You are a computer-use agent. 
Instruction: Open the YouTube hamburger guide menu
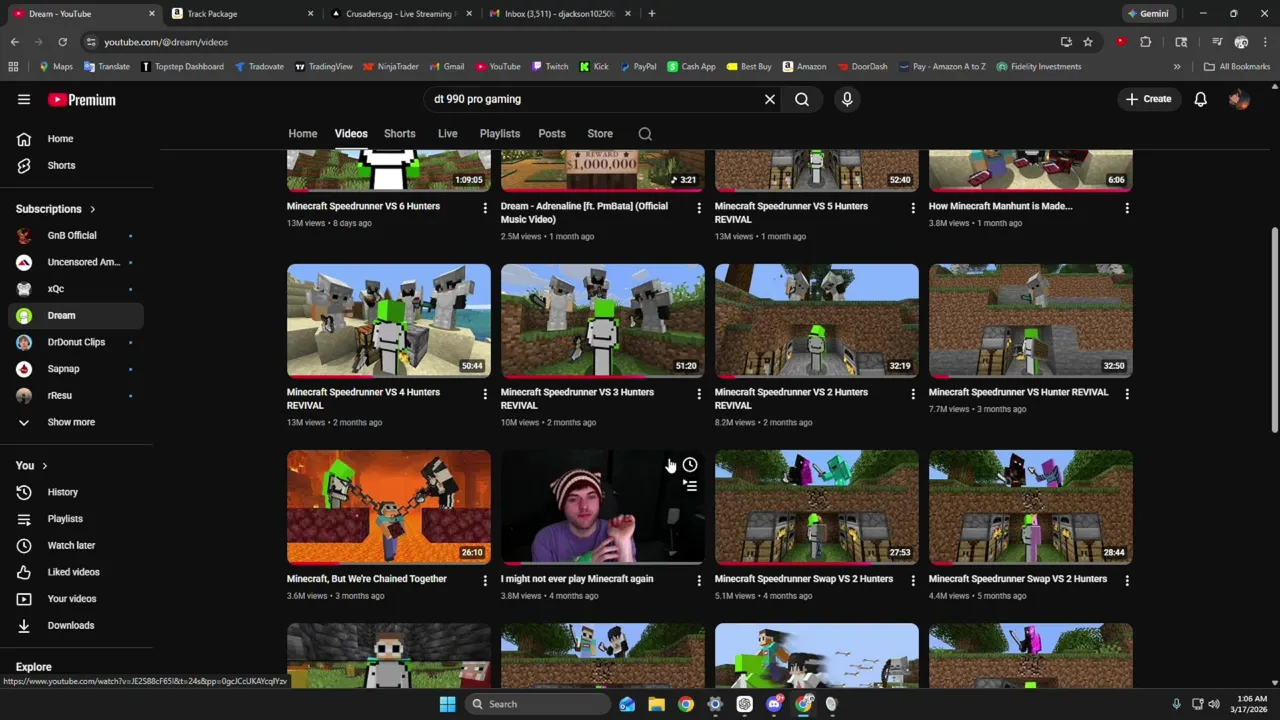(x=24, y=99)
